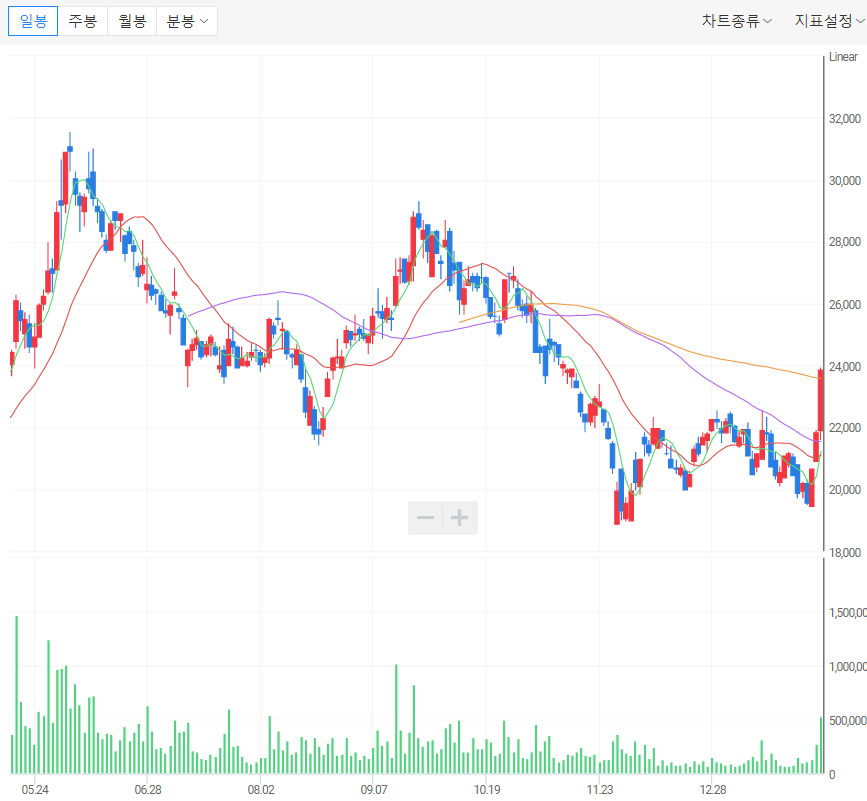Screen dimensions: 867x801
Task: Click the 26,000 price axis label
Action: (x=845, y=305)
